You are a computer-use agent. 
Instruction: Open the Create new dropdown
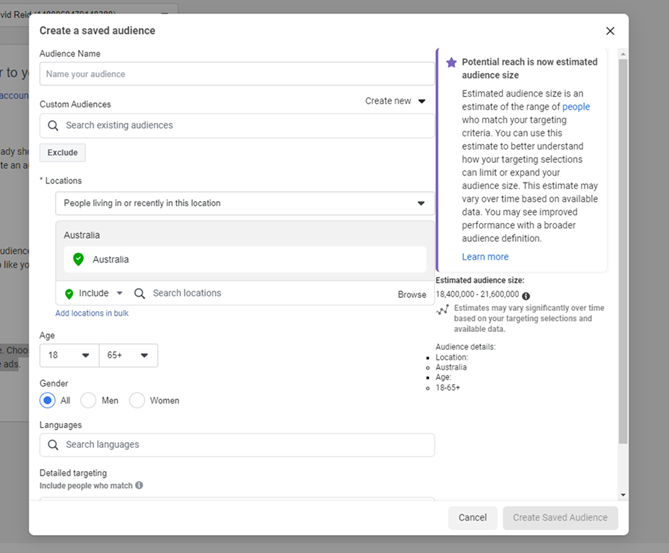pyautogui.click(x=395, y=101)
